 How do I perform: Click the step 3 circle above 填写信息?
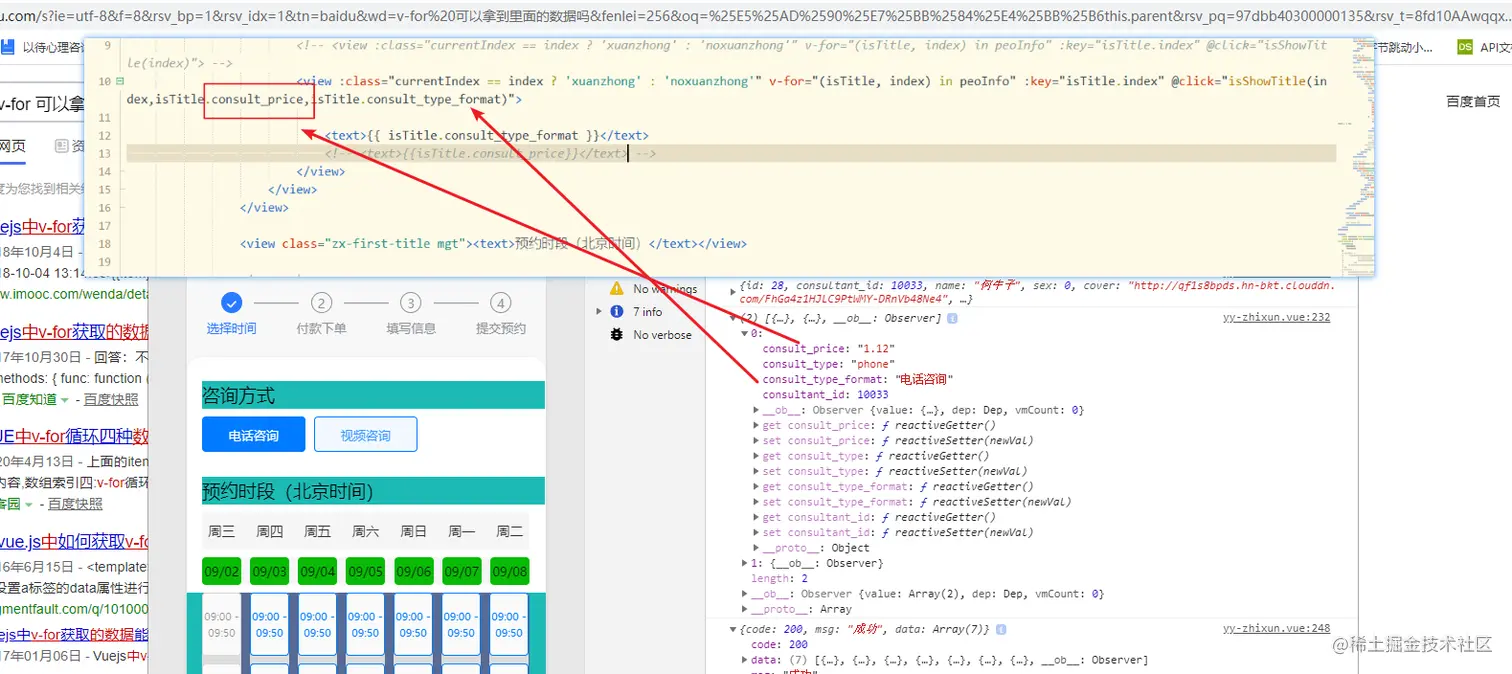point(411,303)
